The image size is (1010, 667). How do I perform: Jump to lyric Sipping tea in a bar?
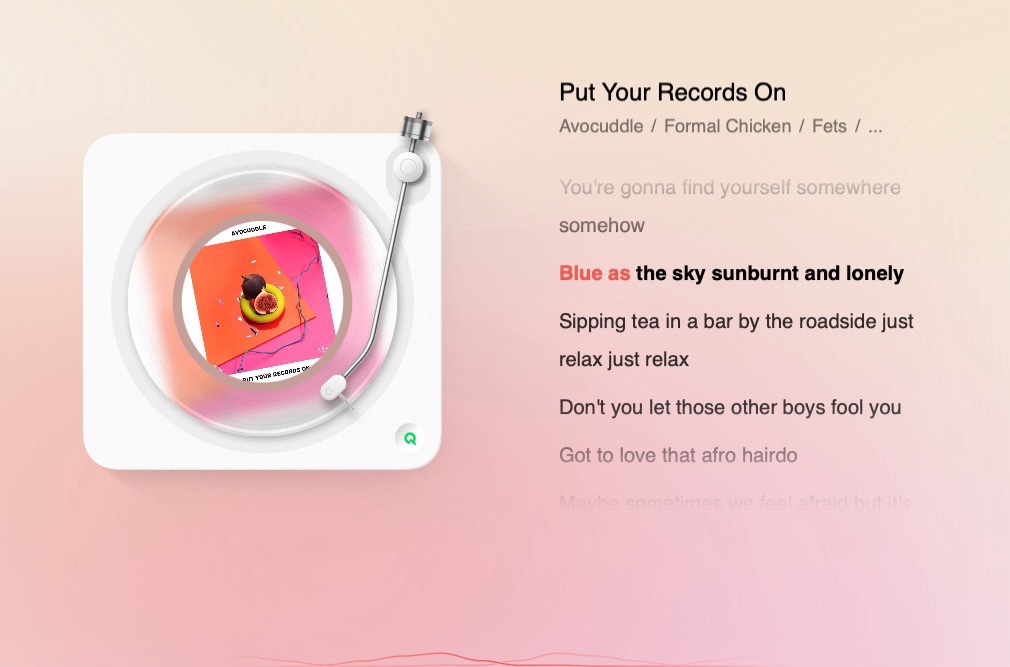tap(736, 321)
